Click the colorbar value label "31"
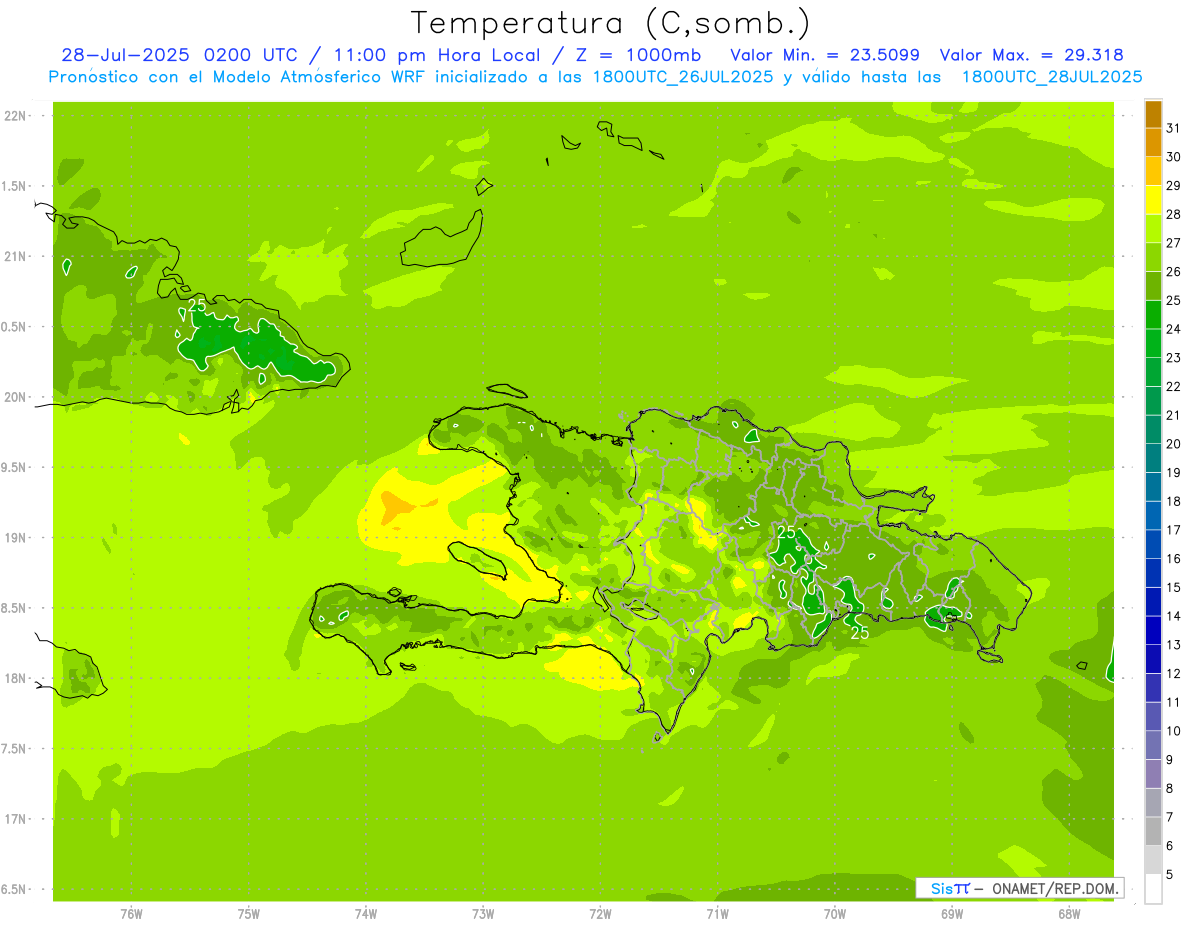Viewport: 1200px width, 927px height. click(x=1173, y=128)
